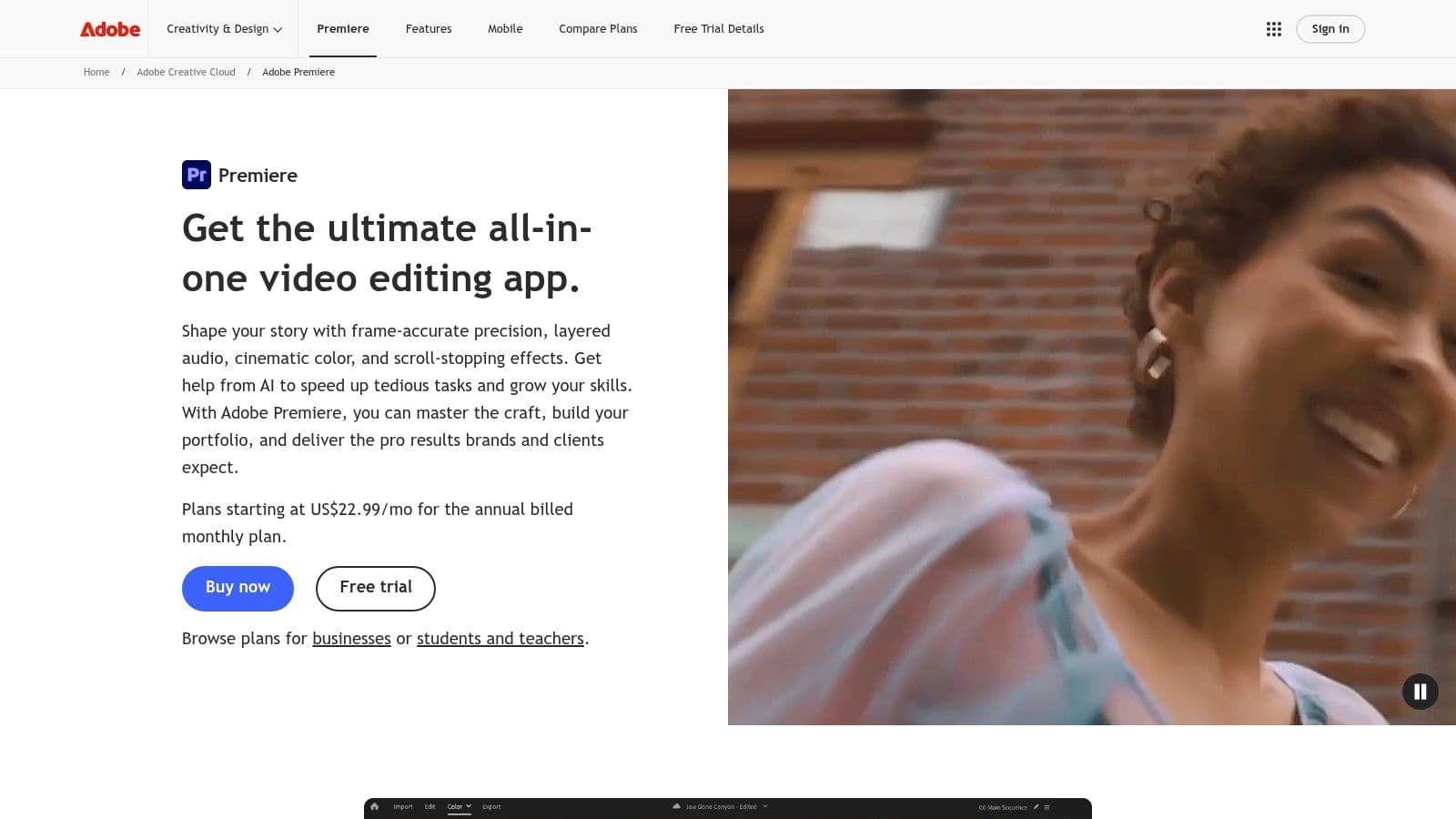Click Import tab in preview image

coord(403,806)
